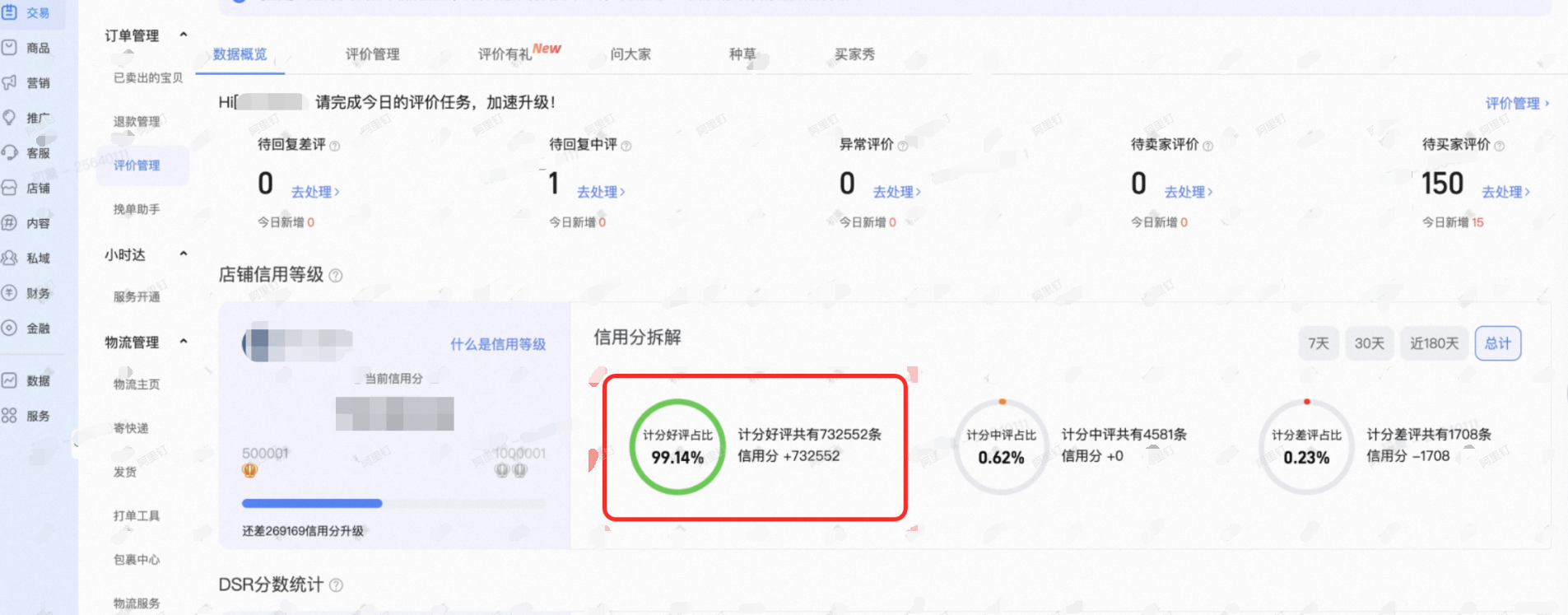Click 去处理 under 待回复差评
Screen dimensions: 1568x615
[x=315, y=192]
